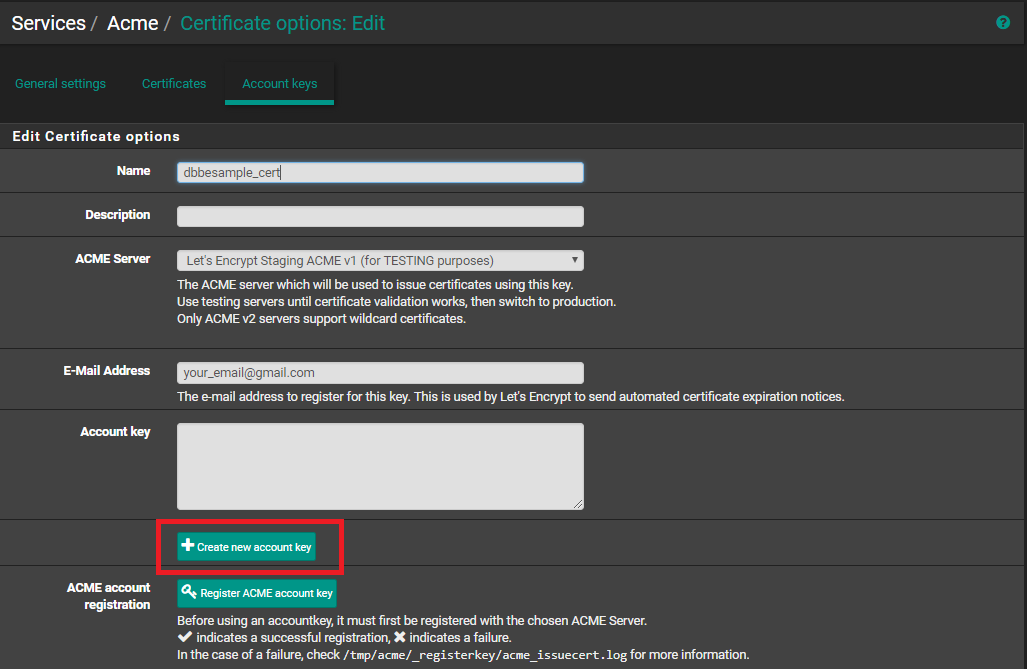Click the key icon on Register button
This screenshot has height=669, width=1027.
click(x=189, y=593)
